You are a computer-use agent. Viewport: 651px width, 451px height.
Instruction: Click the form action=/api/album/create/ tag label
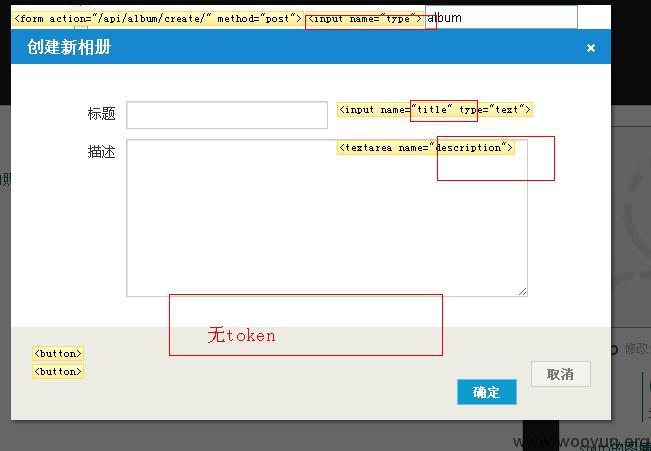[x=157, y=19]
